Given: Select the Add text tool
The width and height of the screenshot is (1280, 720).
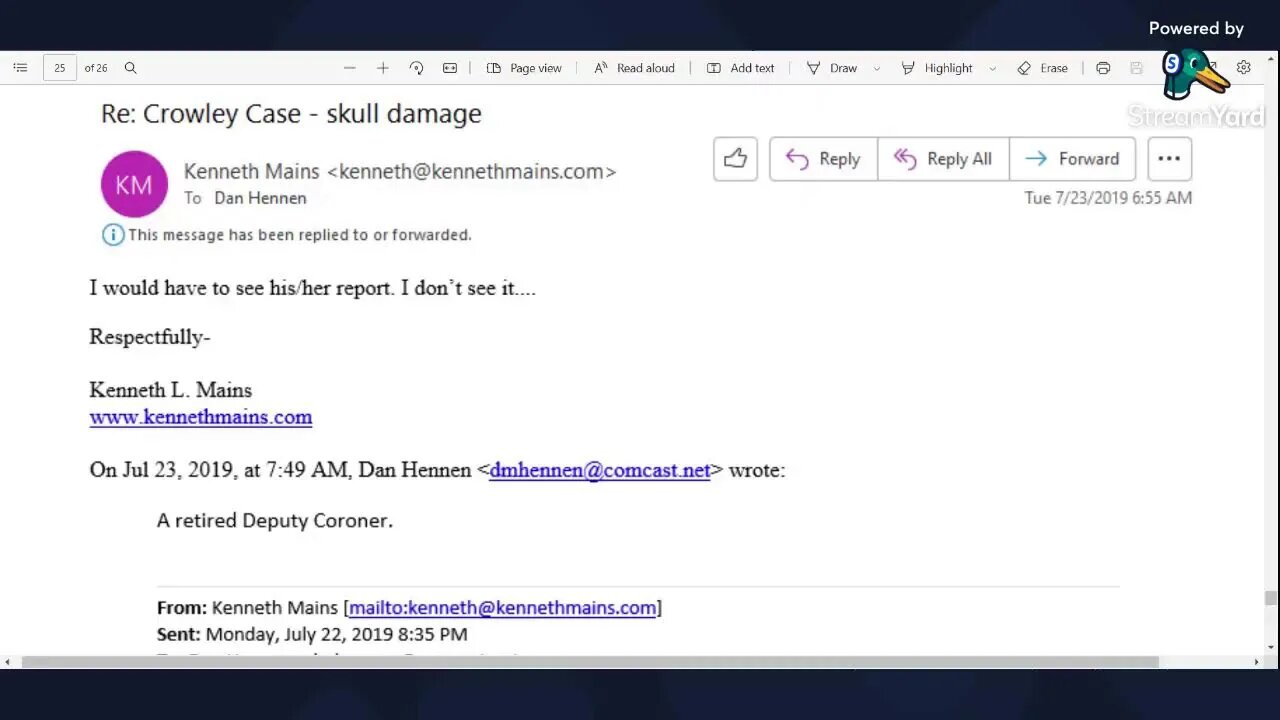Looking at the screenshot, I should pos(740,68).
